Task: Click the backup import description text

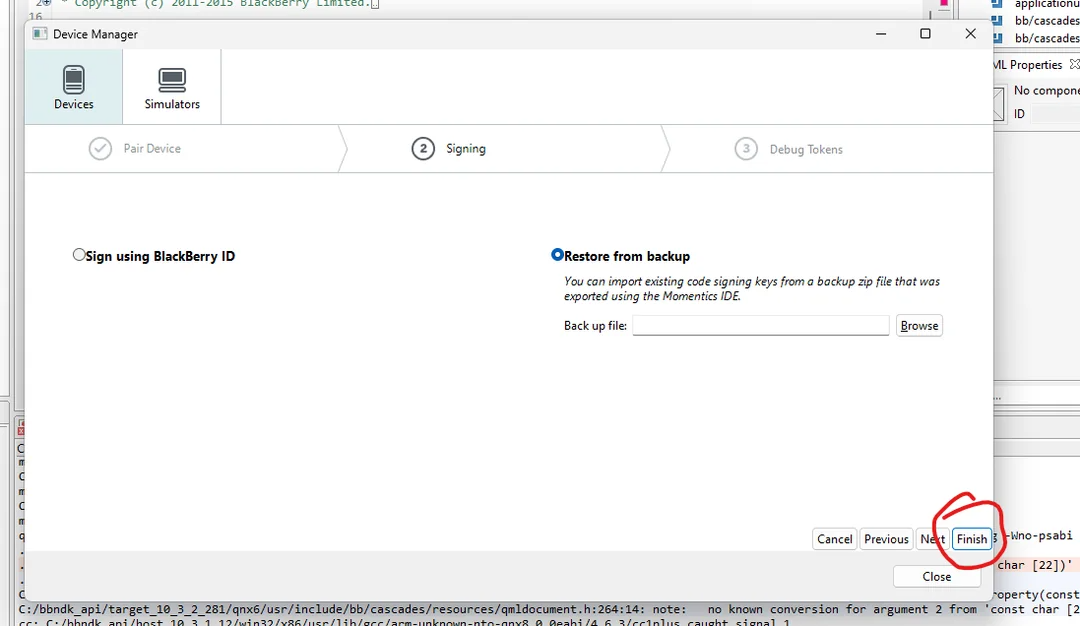Action: [751, 289]
